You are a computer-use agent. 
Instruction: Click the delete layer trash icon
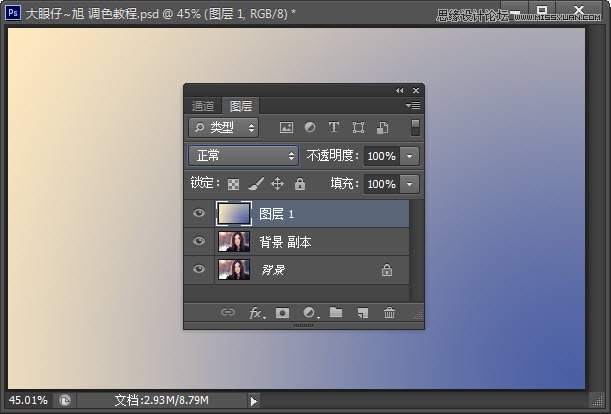click(389, 313)
